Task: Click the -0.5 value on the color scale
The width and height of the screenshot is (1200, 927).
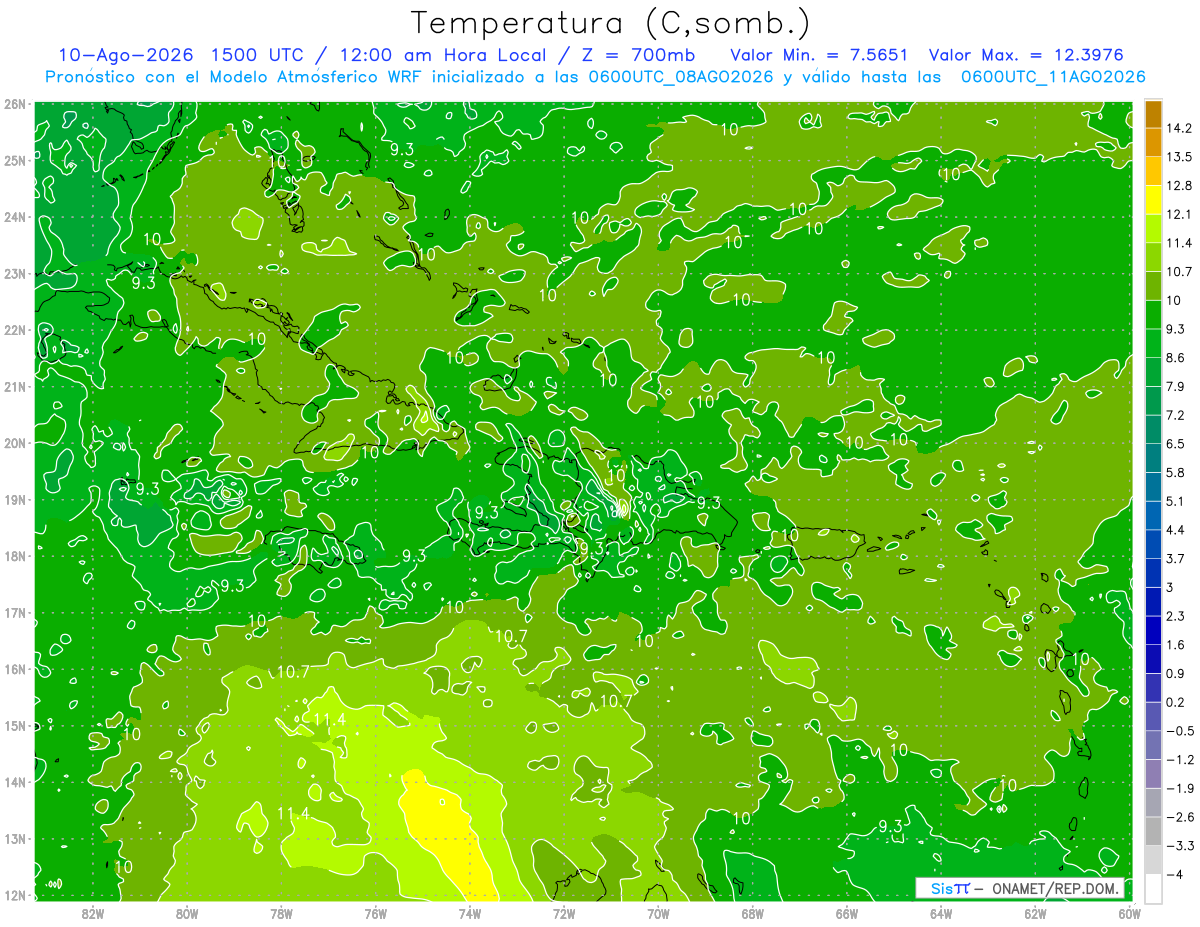Action: [x=1180, y=731]
